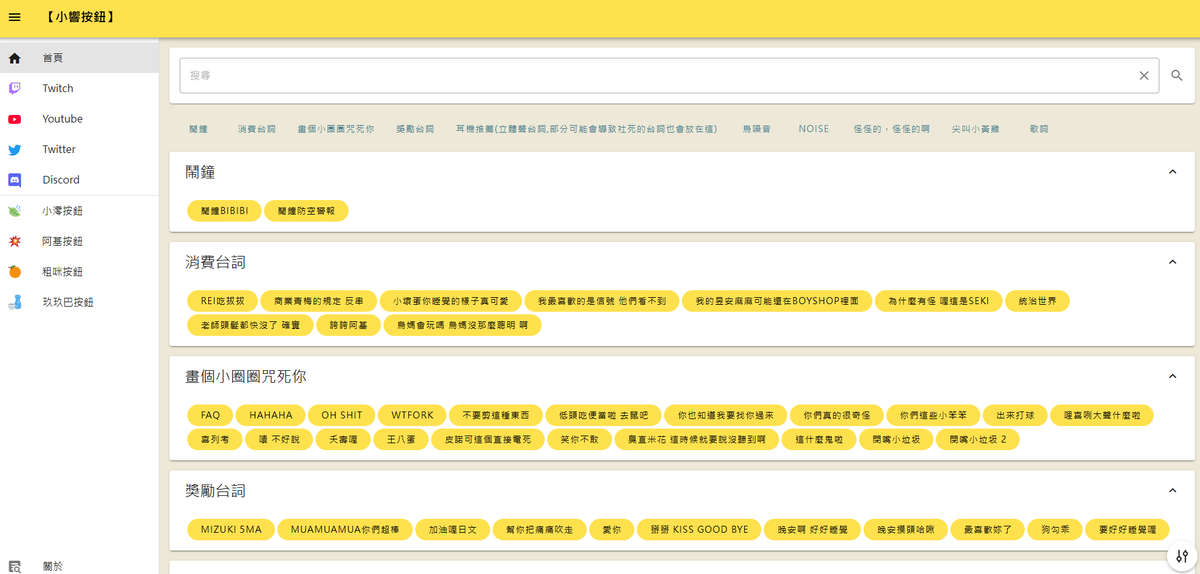Collapse the 畫個小圈圈咒死你 section

1172,376
